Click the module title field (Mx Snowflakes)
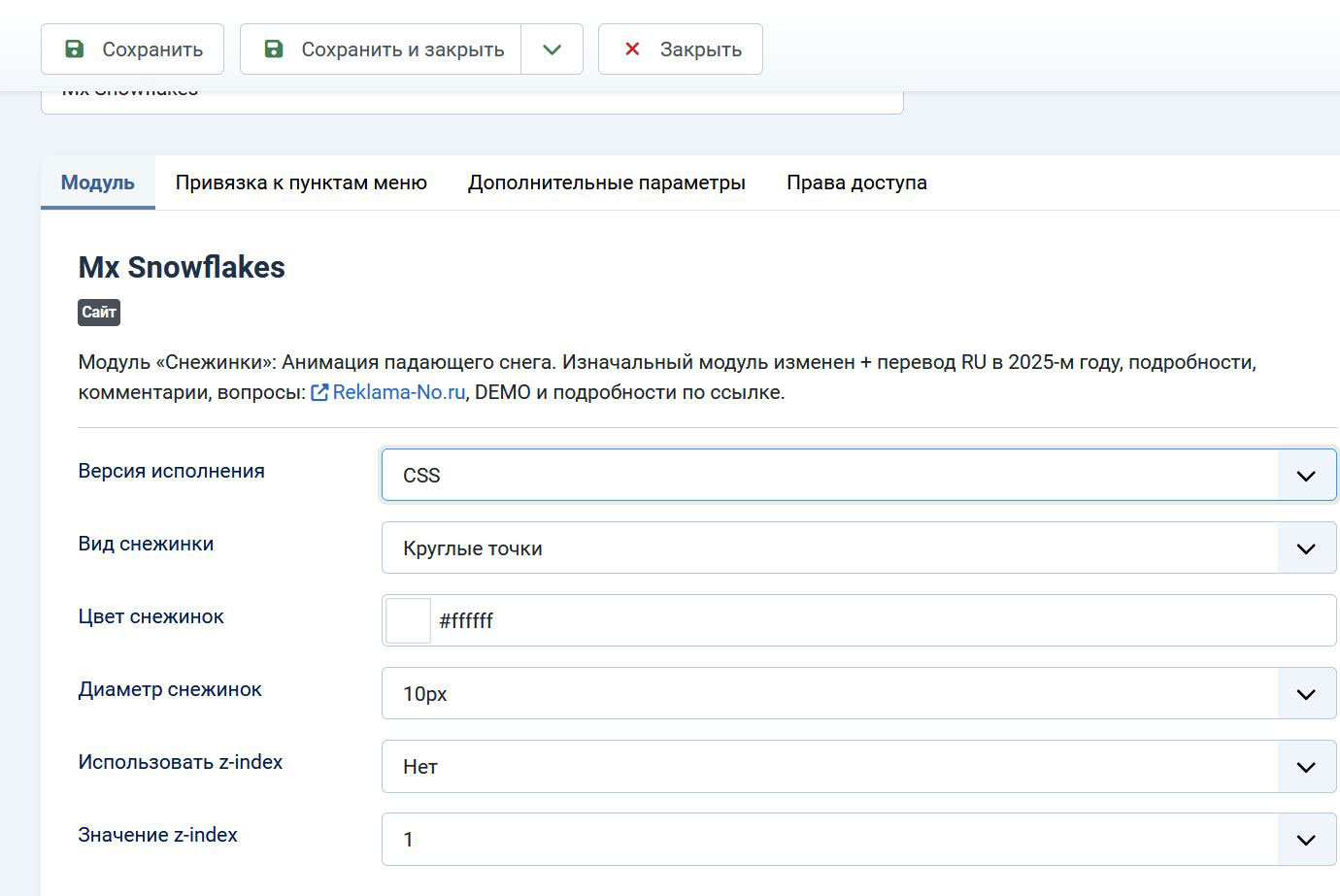 (x=472, y=102)
